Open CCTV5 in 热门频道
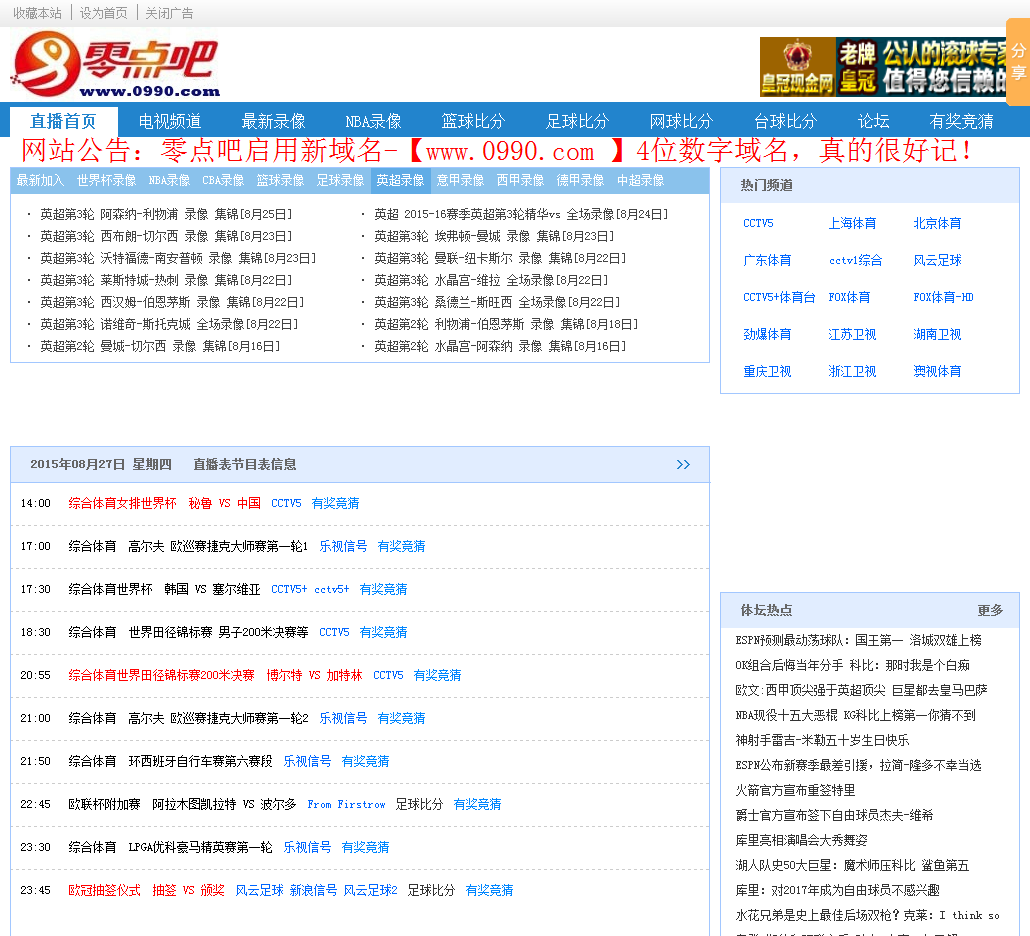The width and height of the screenshot is (1030, 936). click(x=758, y=223)
